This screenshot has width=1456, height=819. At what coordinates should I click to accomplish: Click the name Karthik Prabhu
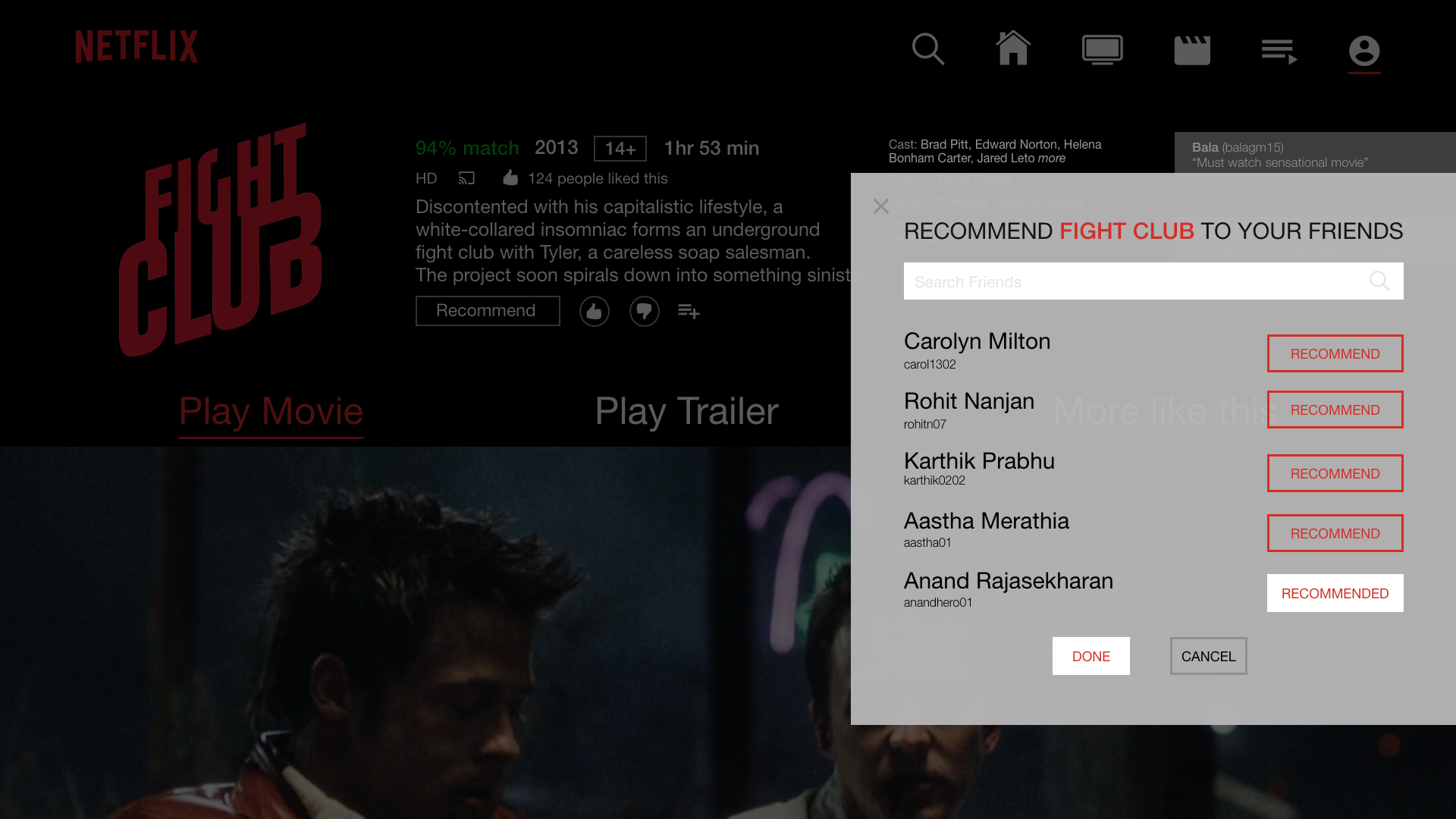click(980, 461)
